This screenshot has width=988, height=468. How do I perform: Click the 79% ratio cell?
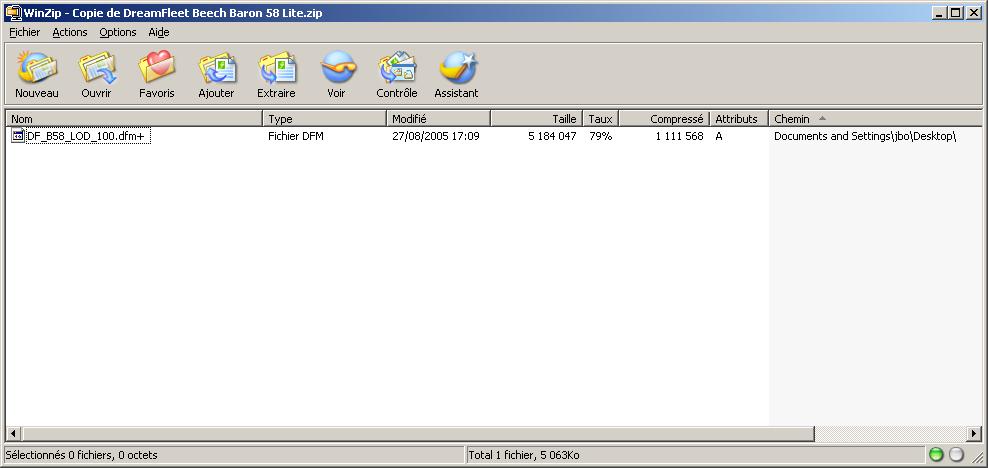[x=600, y=136]
